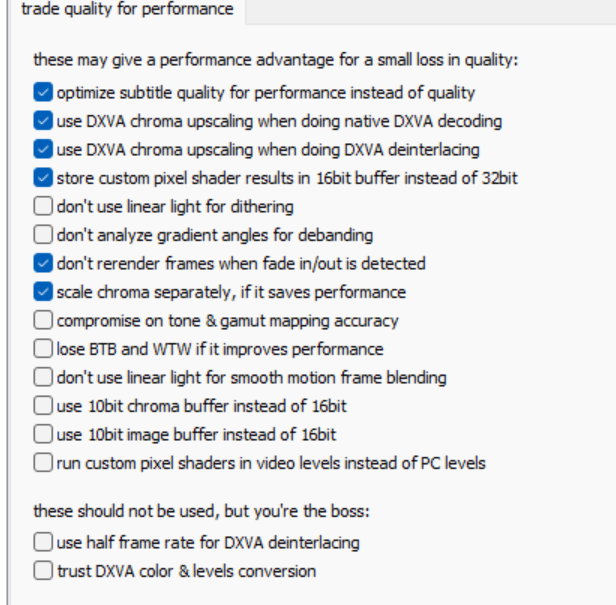Enable compromise on tone & gamut mapping accuracy
Viewport: 616px width, 605px height.
[43, 321]
